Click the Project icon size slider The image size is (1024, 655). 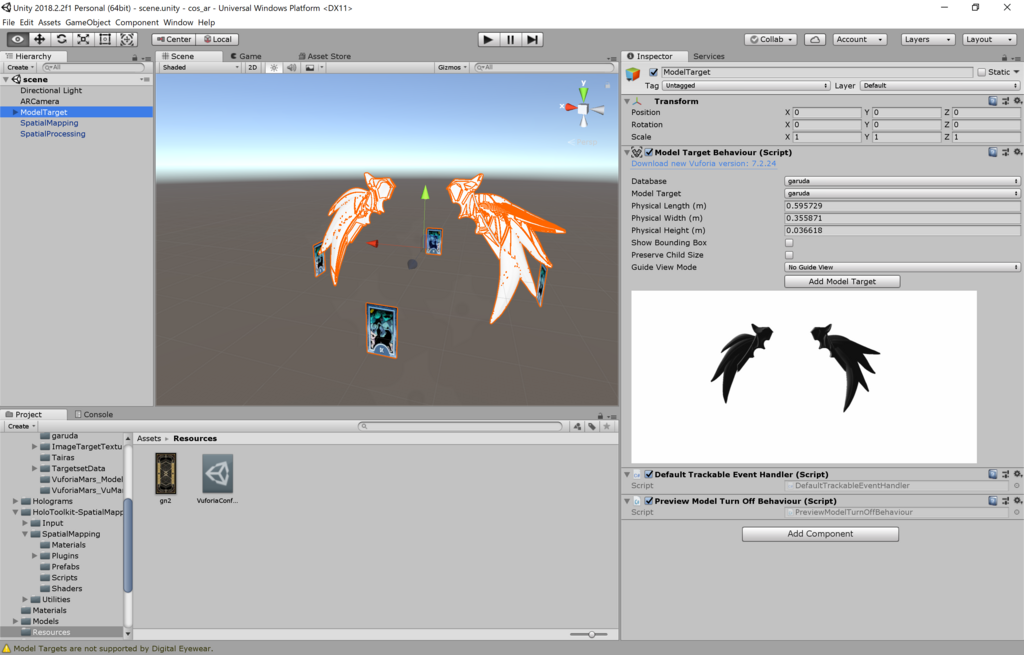588,634
